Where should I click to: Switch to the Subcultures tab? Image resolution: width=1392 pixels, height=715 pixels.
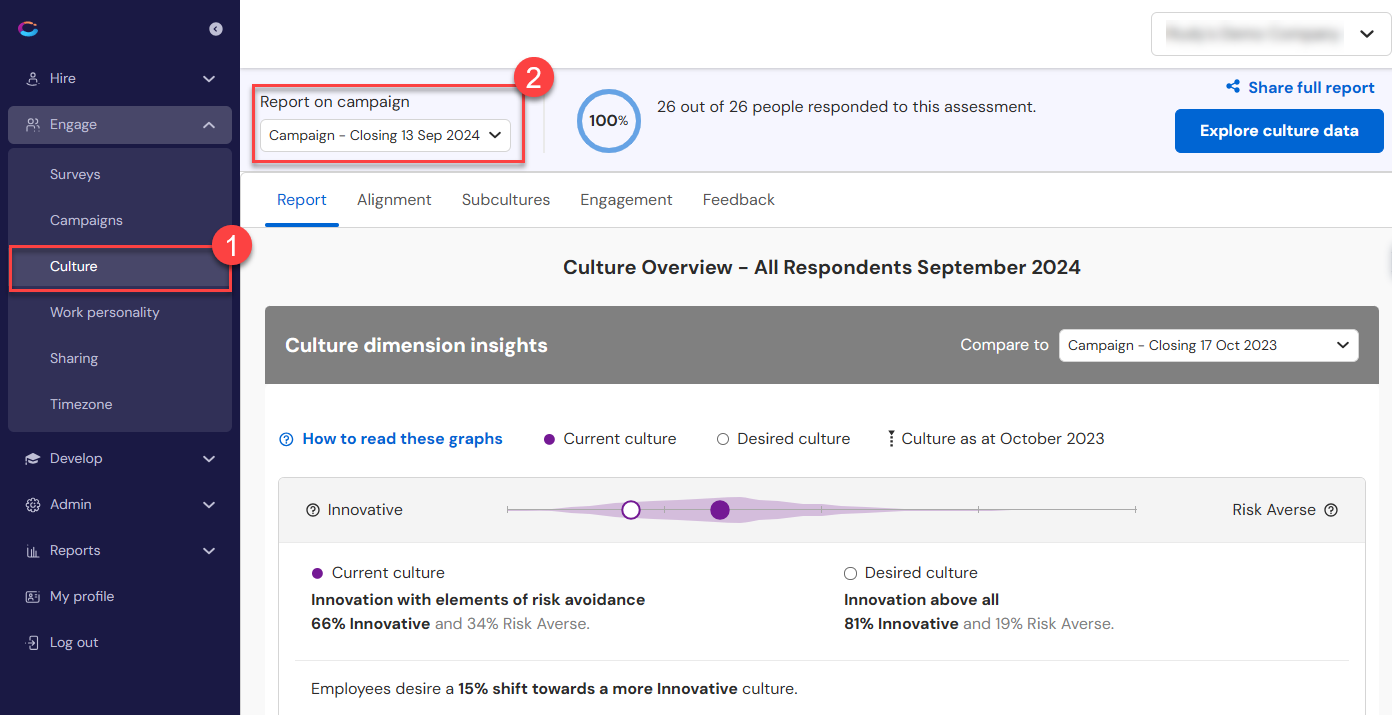point(506,200)
